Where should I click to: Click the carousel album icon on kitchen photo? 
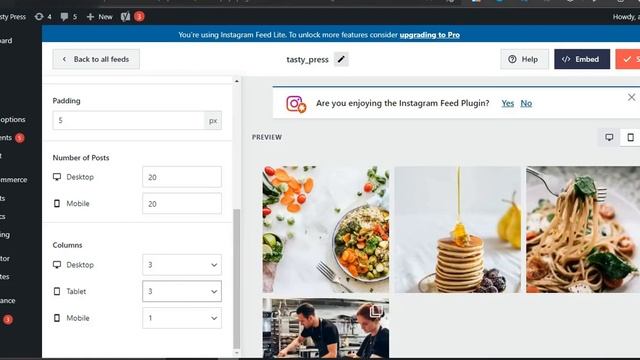[x=376, y=311]
